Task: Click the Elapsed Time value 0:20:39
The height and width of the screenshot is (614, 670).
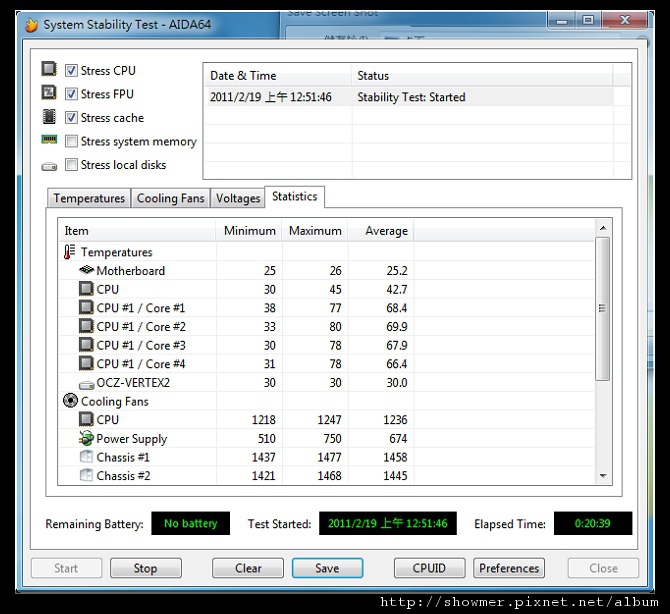Action: point(593,523)
